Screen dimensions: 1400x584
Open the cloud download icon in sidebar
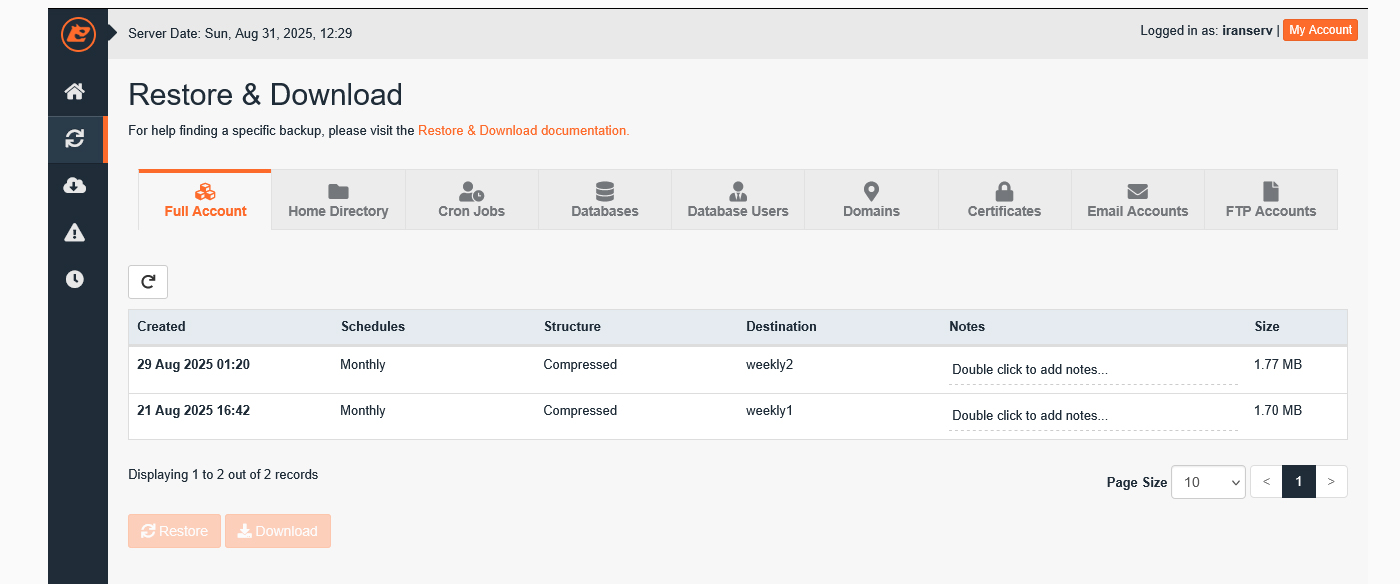tap(75, 186)
